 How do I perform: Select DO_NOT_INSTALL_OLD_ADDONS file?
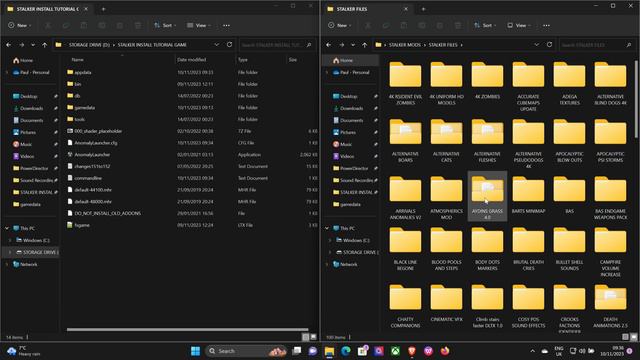(107, 213)
